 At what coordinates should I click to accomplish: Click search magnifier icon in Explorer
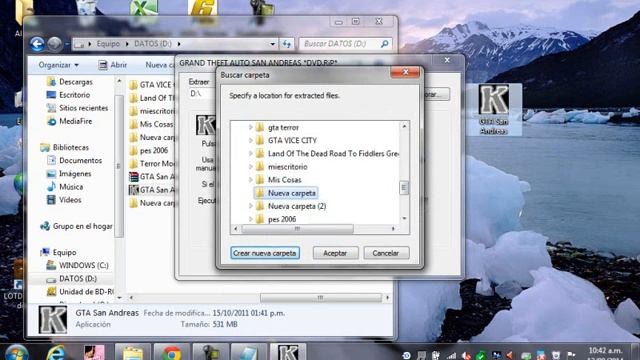384,44
